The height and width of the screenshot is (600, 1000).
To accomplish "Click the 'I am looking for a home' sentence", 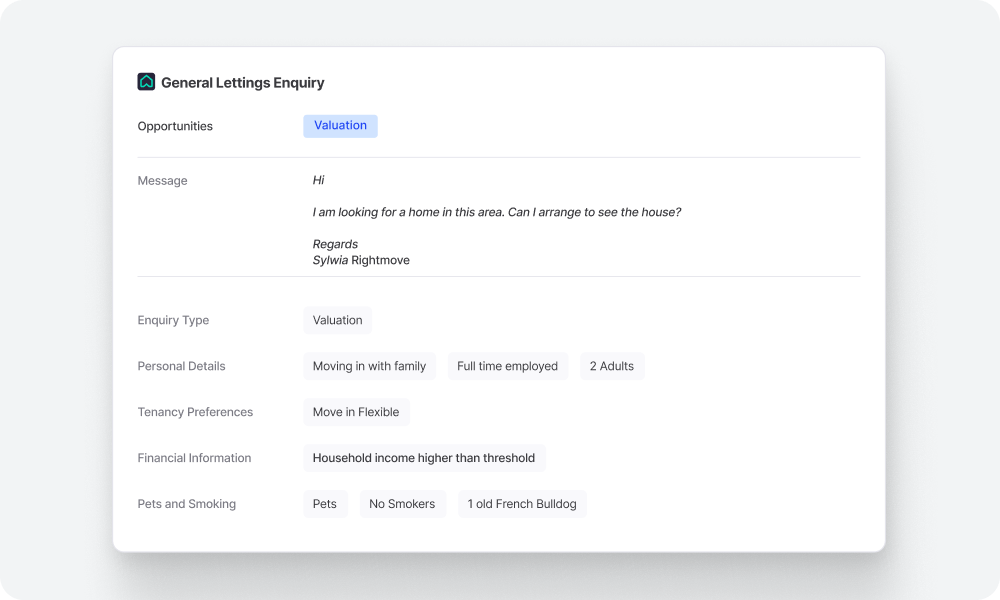I will pyautogui.click(x=497, y=212).
